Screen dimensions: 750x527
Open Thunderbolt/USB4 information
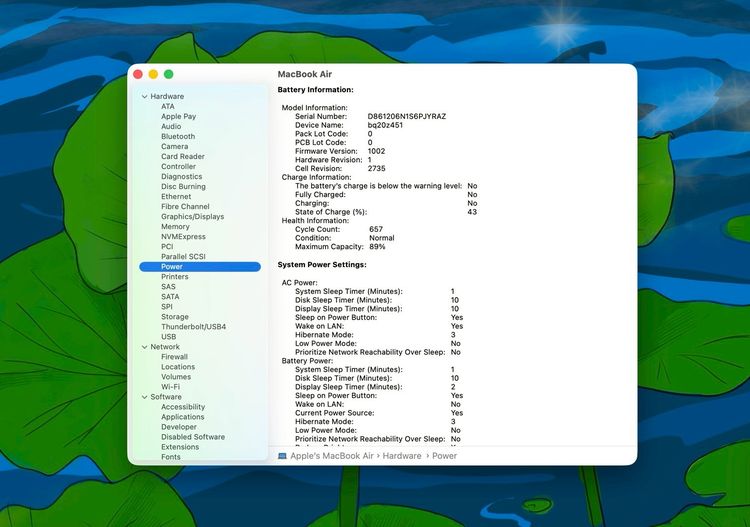[x=193, y=327]
